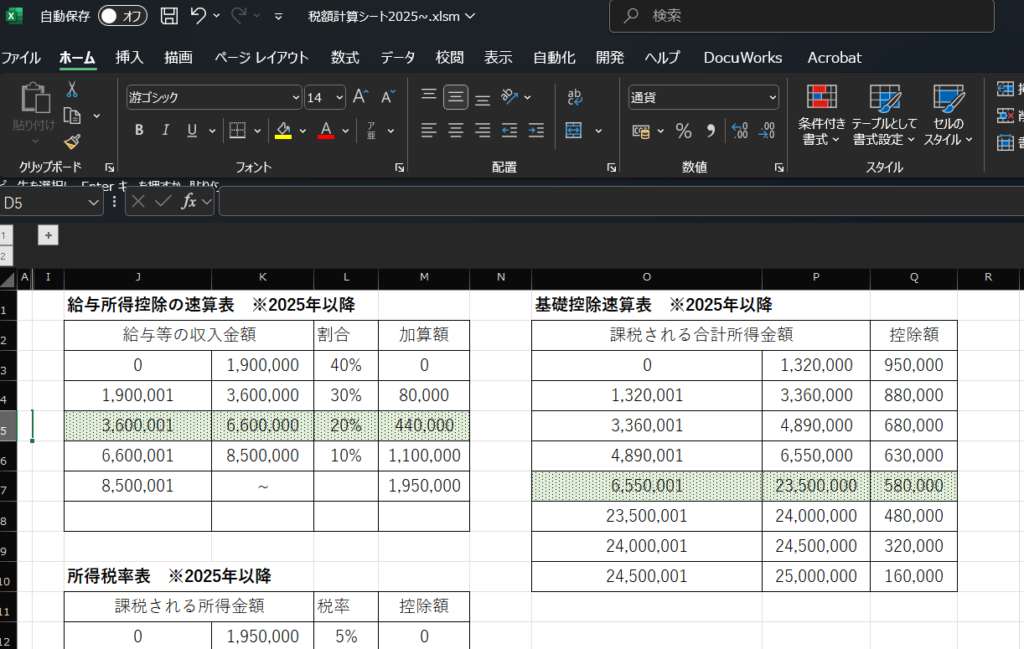This screenshot has height=649, width=1024.
Task: Toggle bold formatting
Action: pos(139,131)
